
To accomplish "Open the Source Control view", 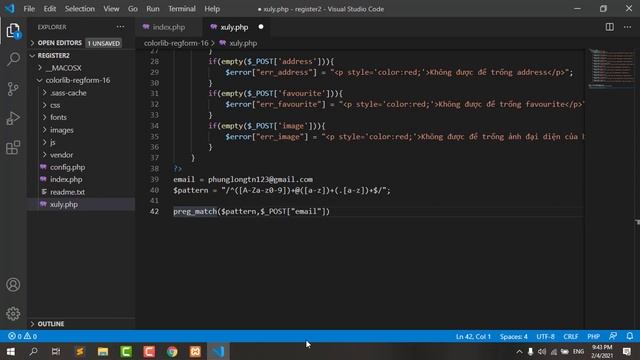I will 13,89.
